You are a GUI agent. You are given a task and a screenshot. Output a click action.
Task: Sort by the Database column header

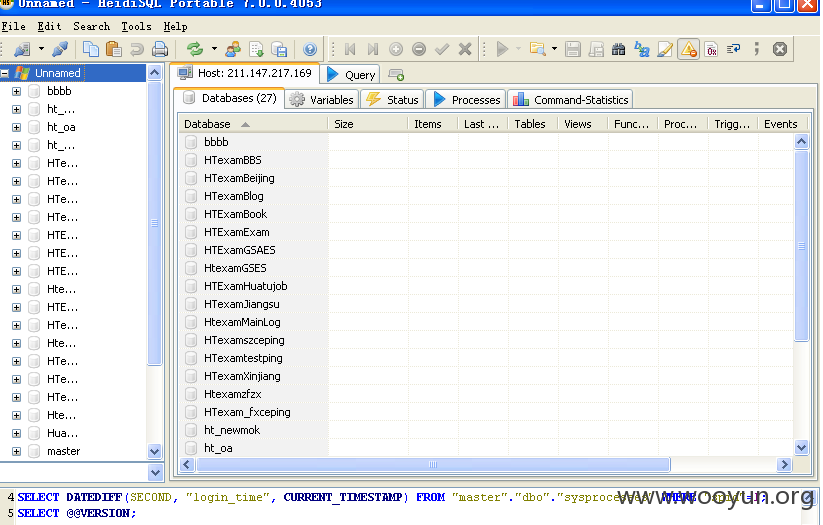(x=254, y=124)
